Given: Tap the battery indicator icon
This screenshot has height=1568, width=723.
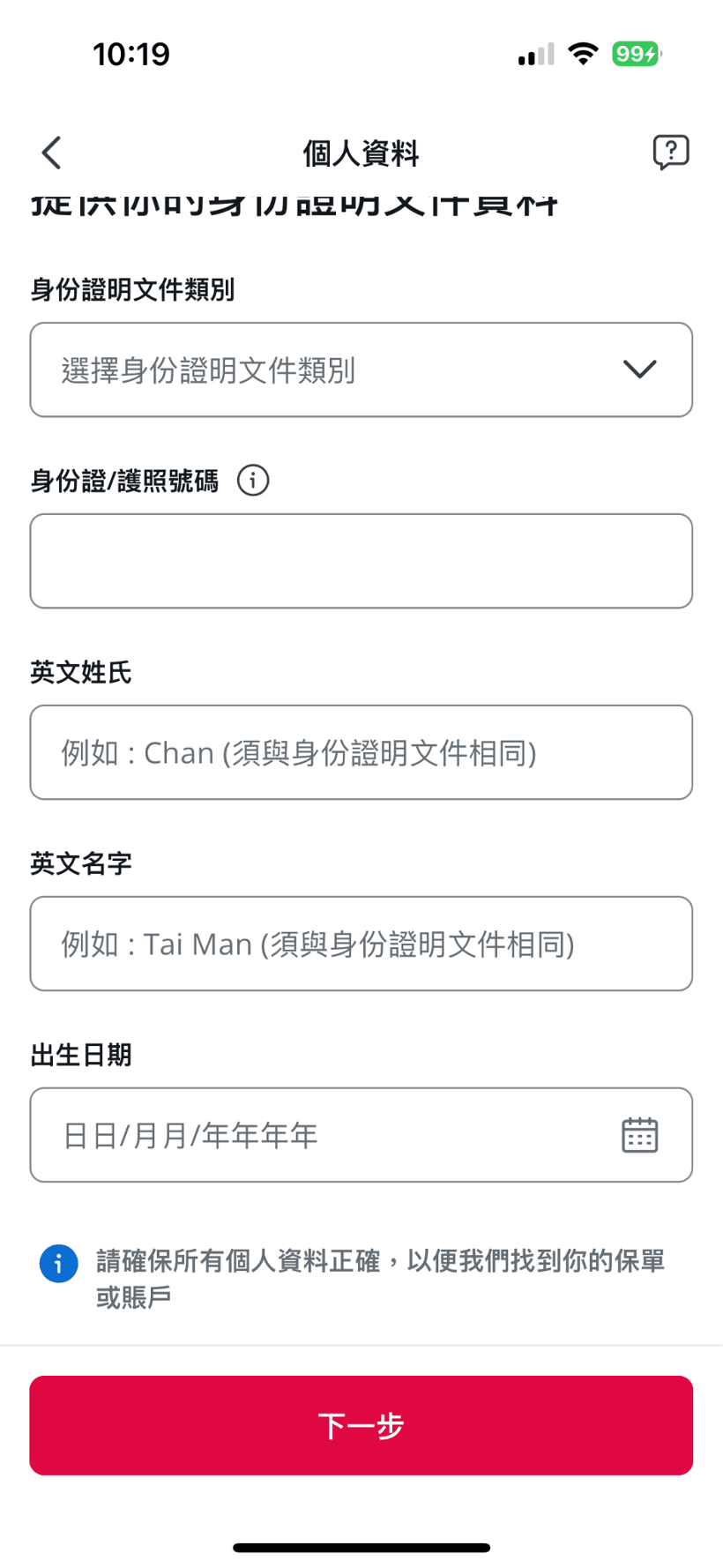Looking at the screenshot, I should click(636, 54).
